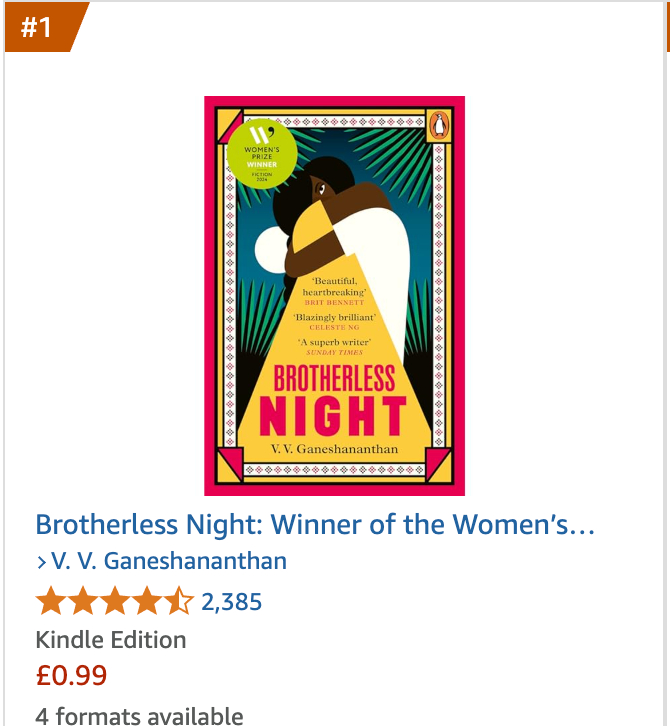Open the 2,385 ratings count link
The width and height of the screenshot is (670, 726).
(231, 602)
